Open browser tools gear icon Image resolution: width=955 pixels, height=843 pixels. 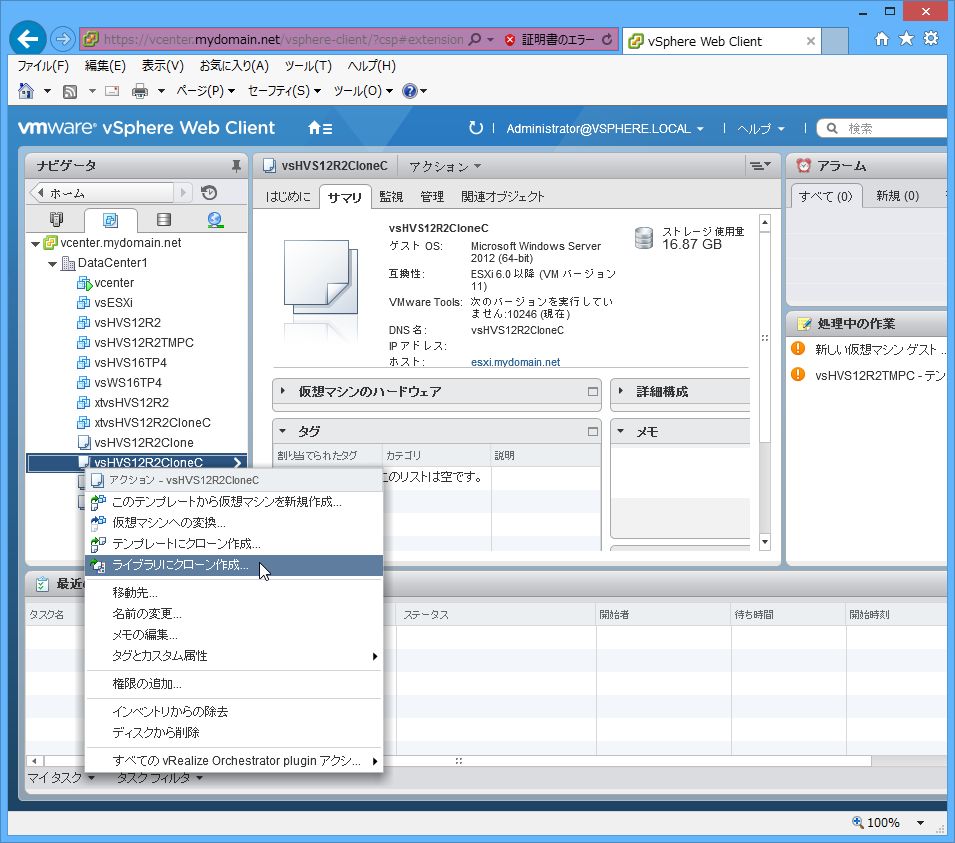coord(931,39)
